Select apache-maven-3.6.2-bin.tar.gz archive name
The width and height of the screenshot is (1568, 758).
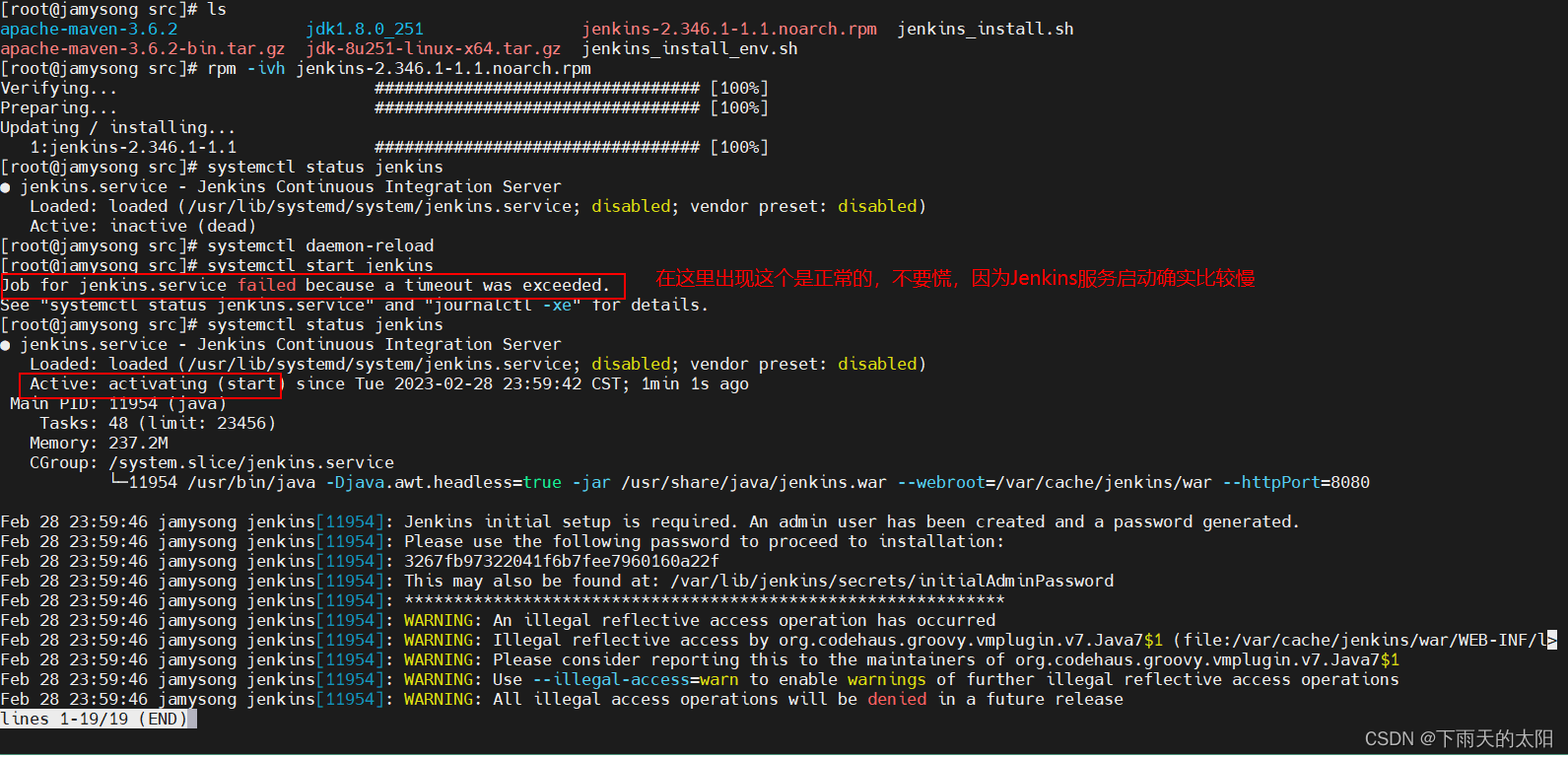(x=143, y=49)
